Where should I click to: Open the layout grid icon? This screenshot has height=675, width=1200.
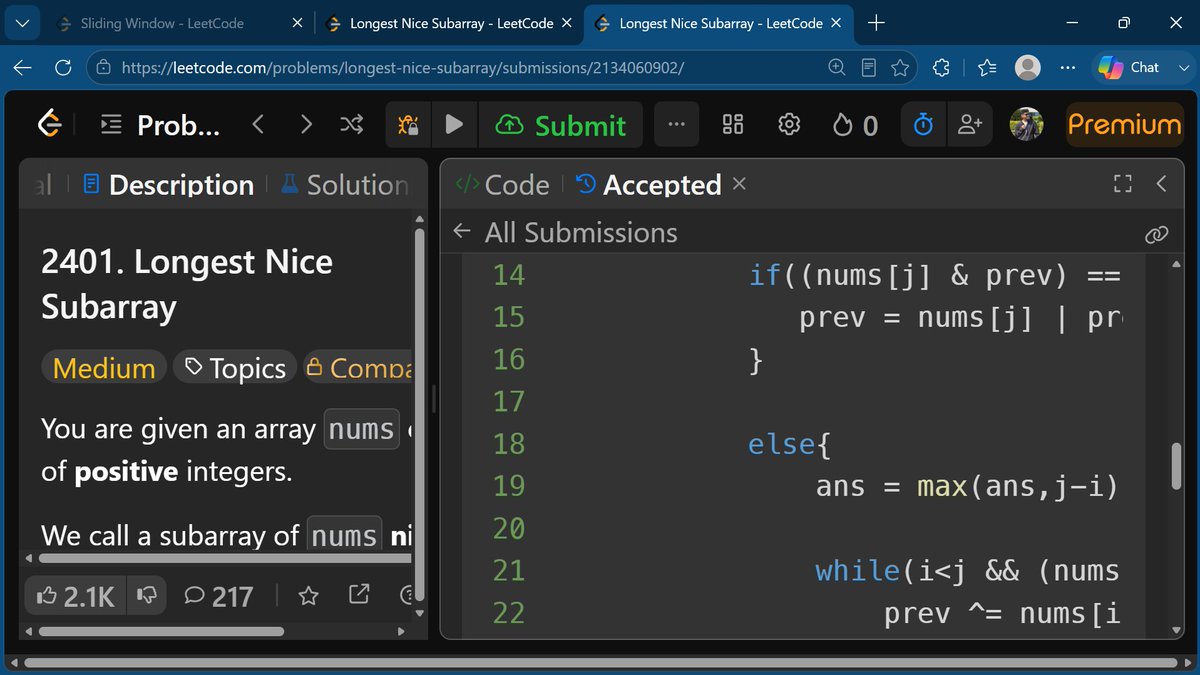733,125
